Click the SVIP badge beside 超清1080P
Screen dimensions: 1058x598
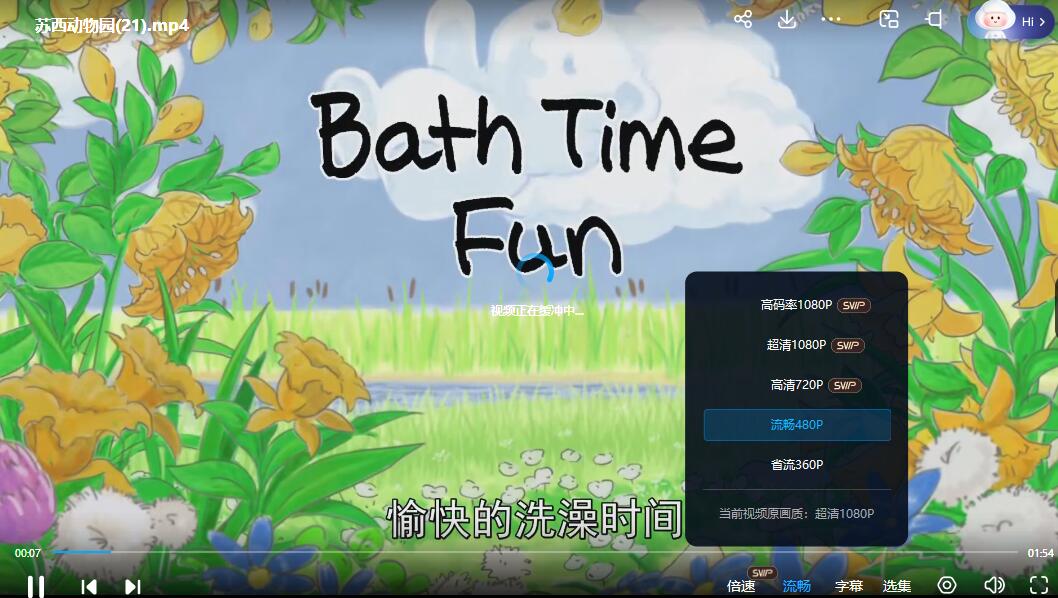coord(847,345)
